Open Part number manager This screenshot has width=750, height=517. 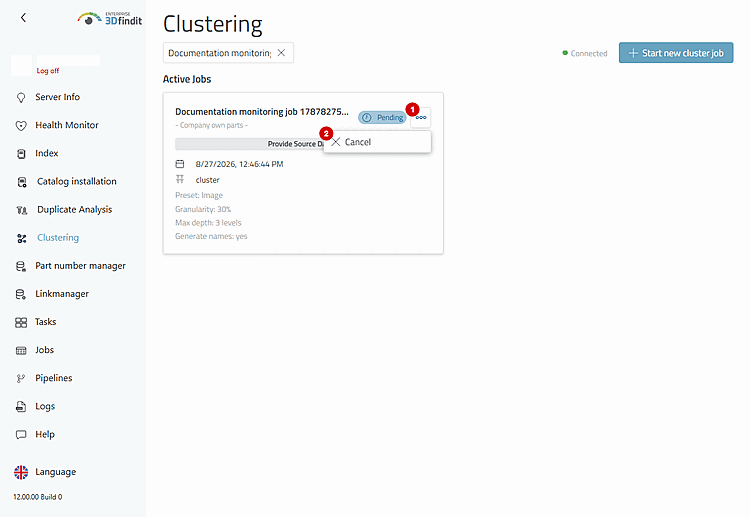[80, 266]
